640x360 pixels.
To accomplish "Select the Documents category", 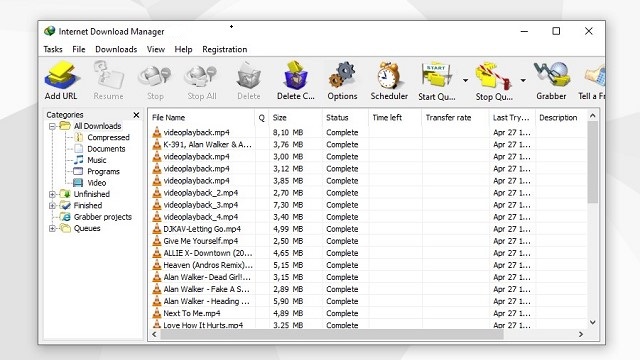I will pyautogui.click(x=106, y=149).
